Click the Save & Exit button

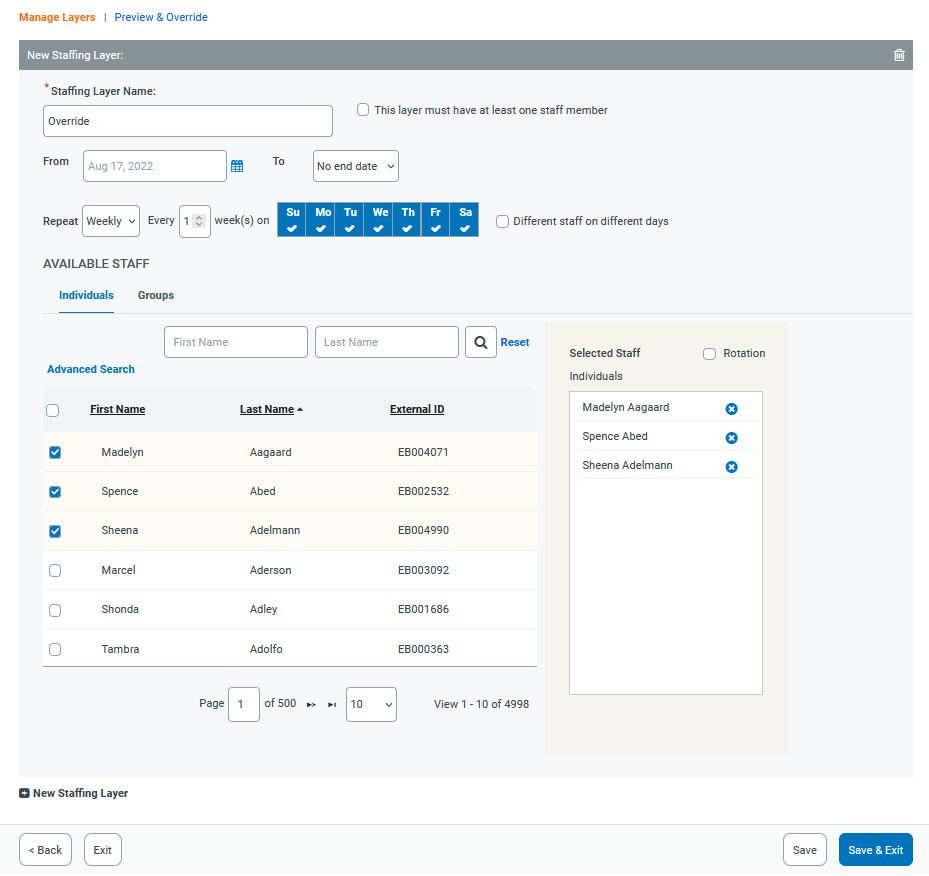coord(875,850)
